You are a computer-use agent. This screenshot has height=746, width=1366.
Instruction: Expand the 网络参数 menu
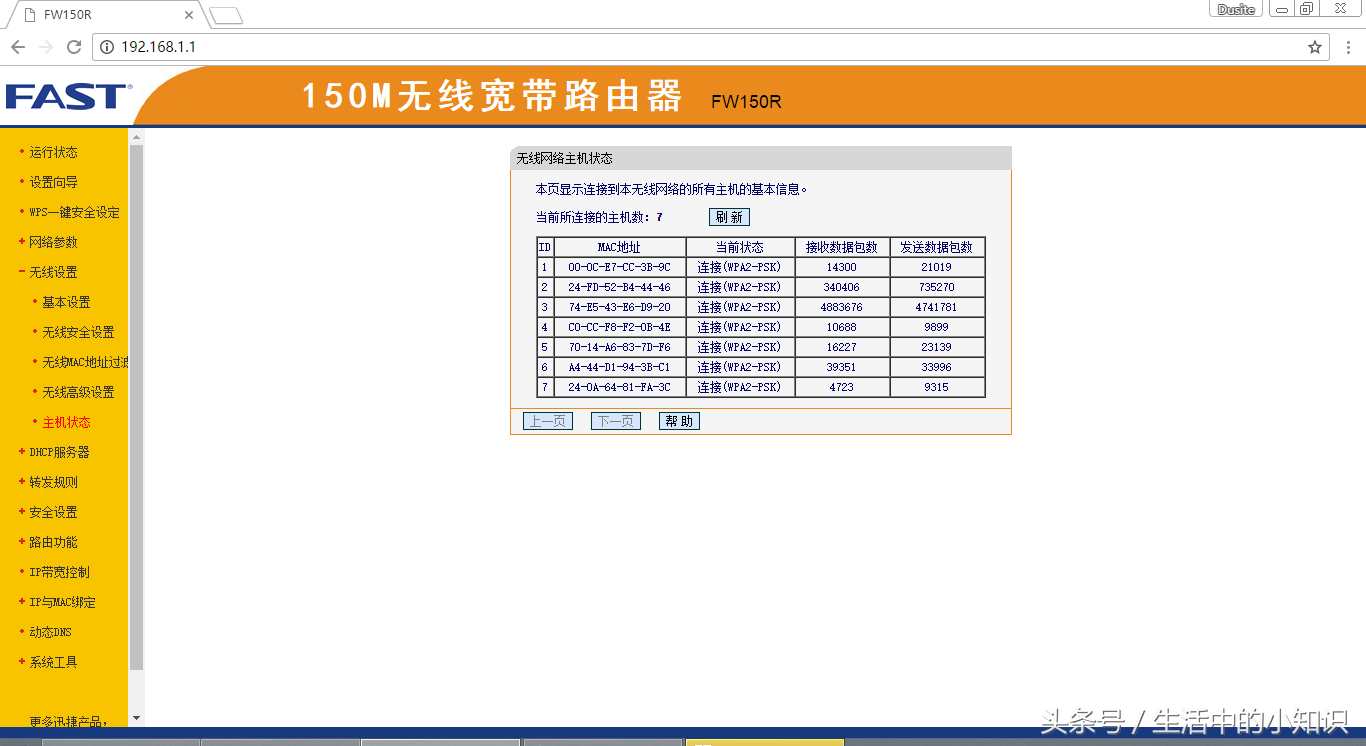[53, 242]
